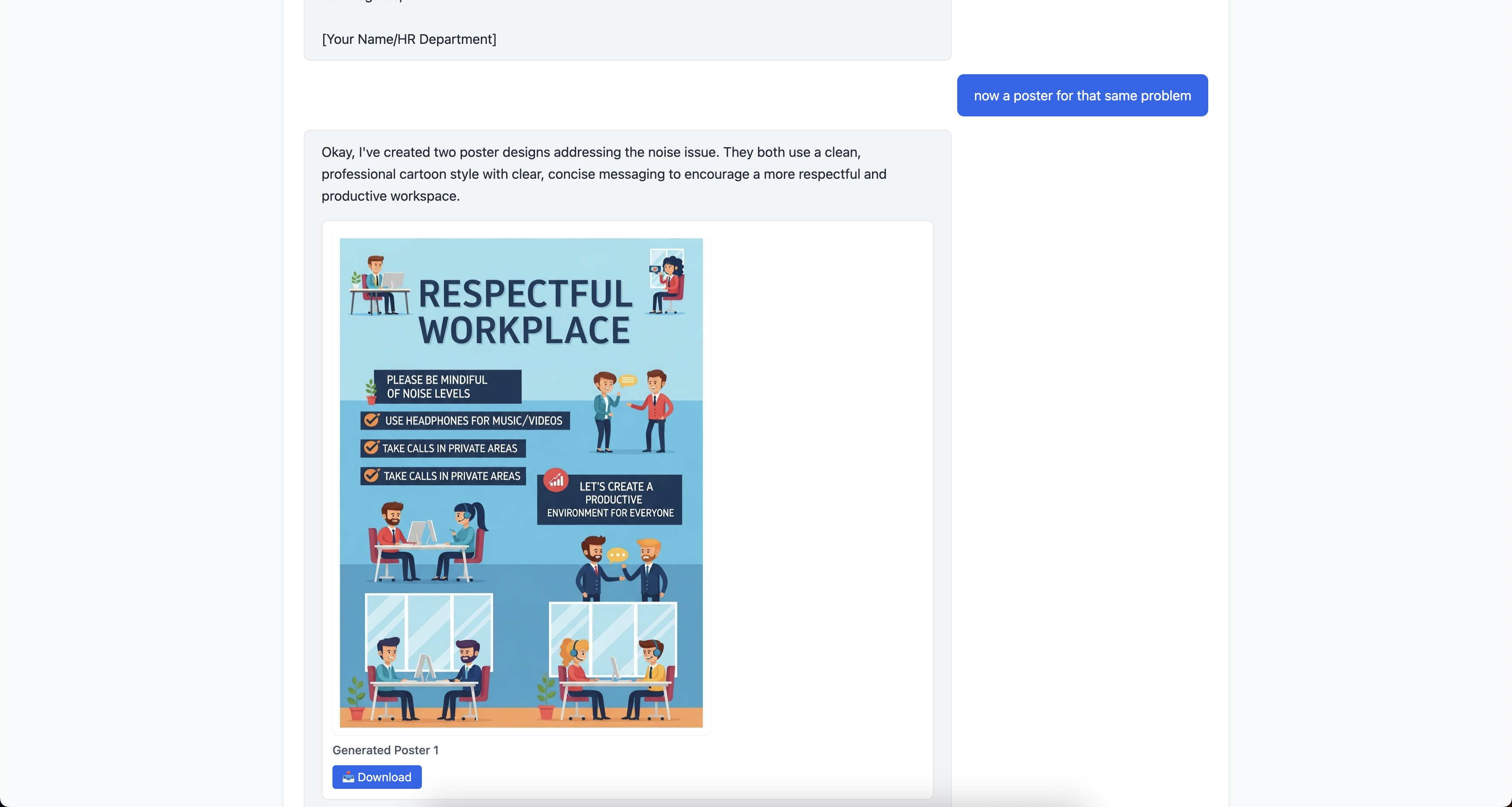Click the checkmark beside the first 'Take calls in private areas'
Viewport: 1512px width, 807px height.
point(372,447)
